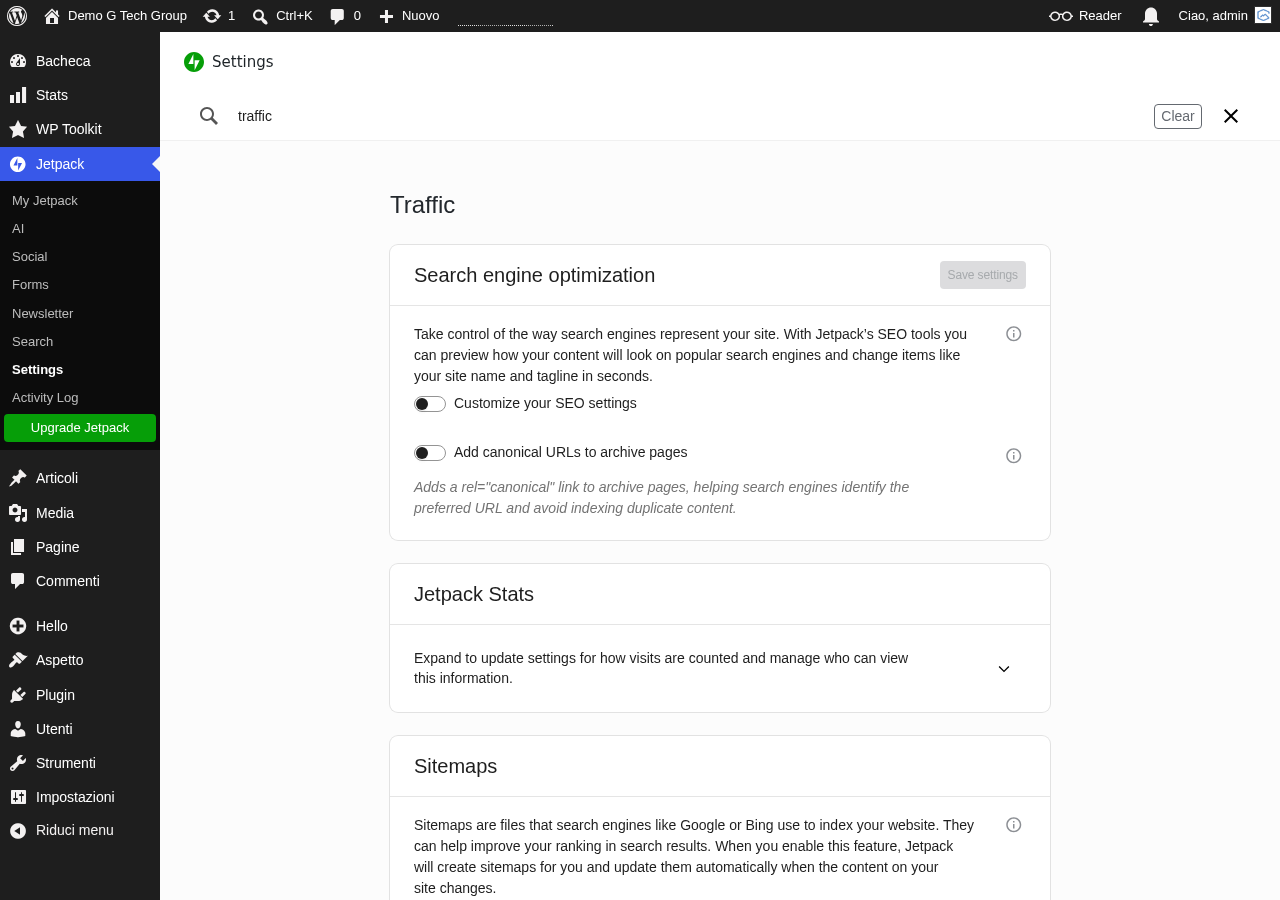Viewport: 1280px width, 900px height.
Task: Click the Hello plus-circle icon
Action: (x=18, y=626)
